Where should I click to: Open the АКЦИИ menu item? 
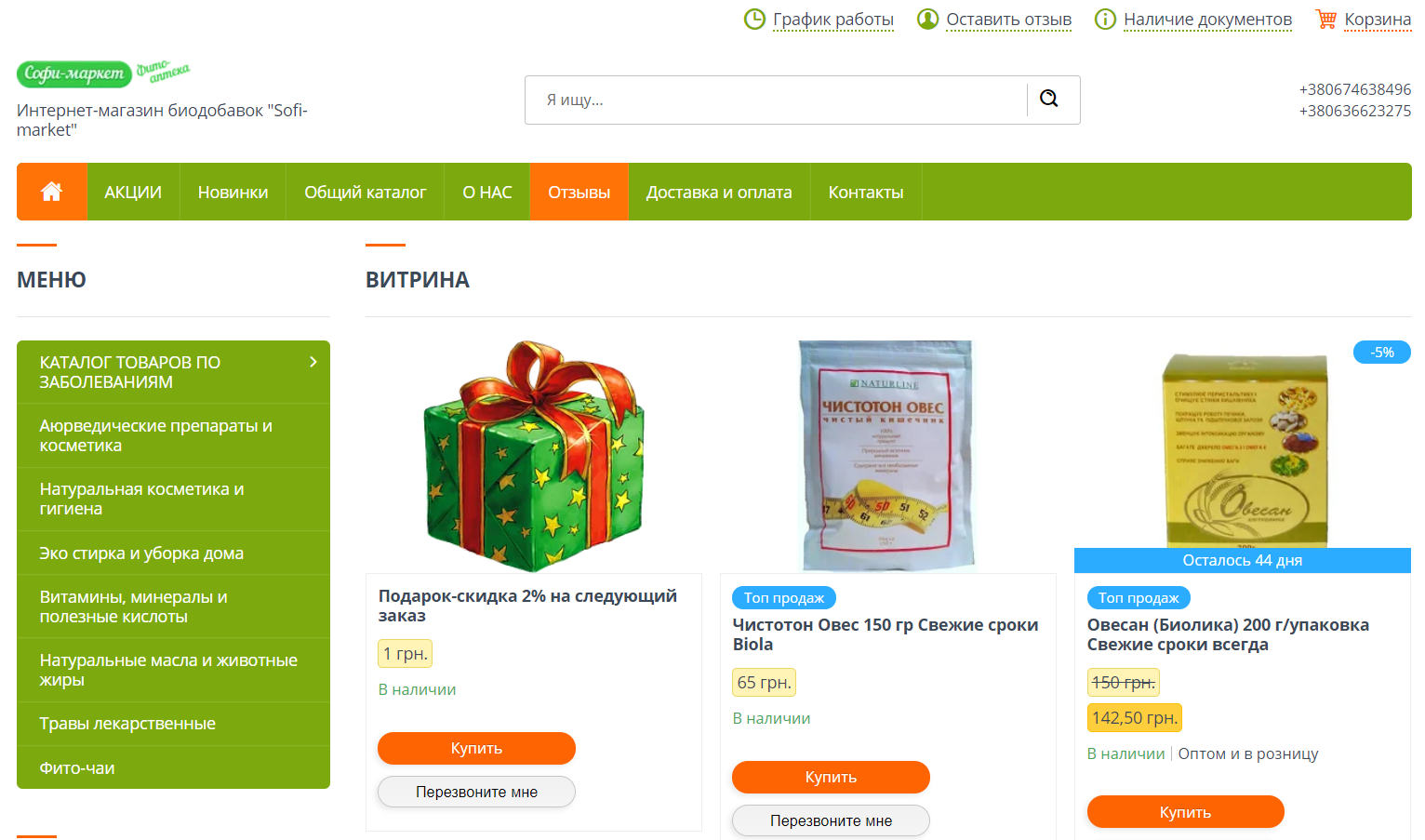[133, 192]
